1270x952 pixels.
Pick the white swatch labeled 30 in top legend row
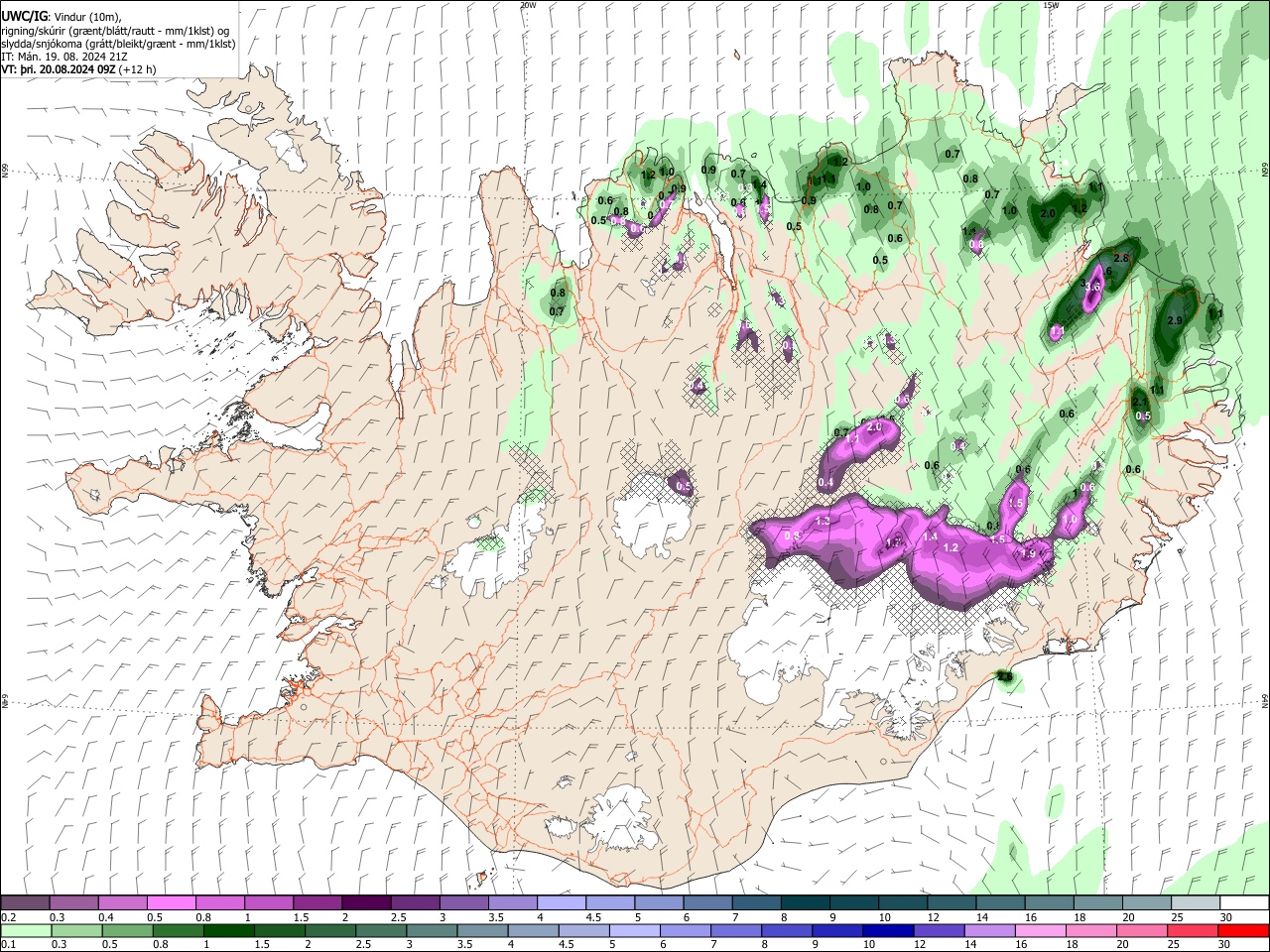click(1243, 903)
